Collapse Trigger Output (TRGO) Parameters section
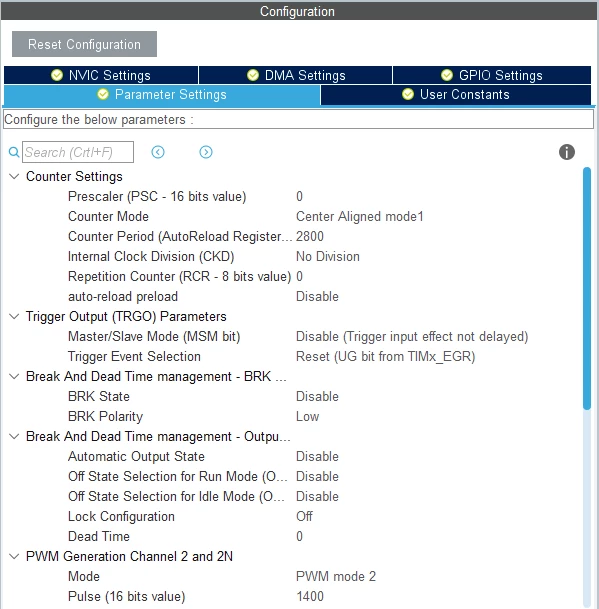 pos(14,317)
